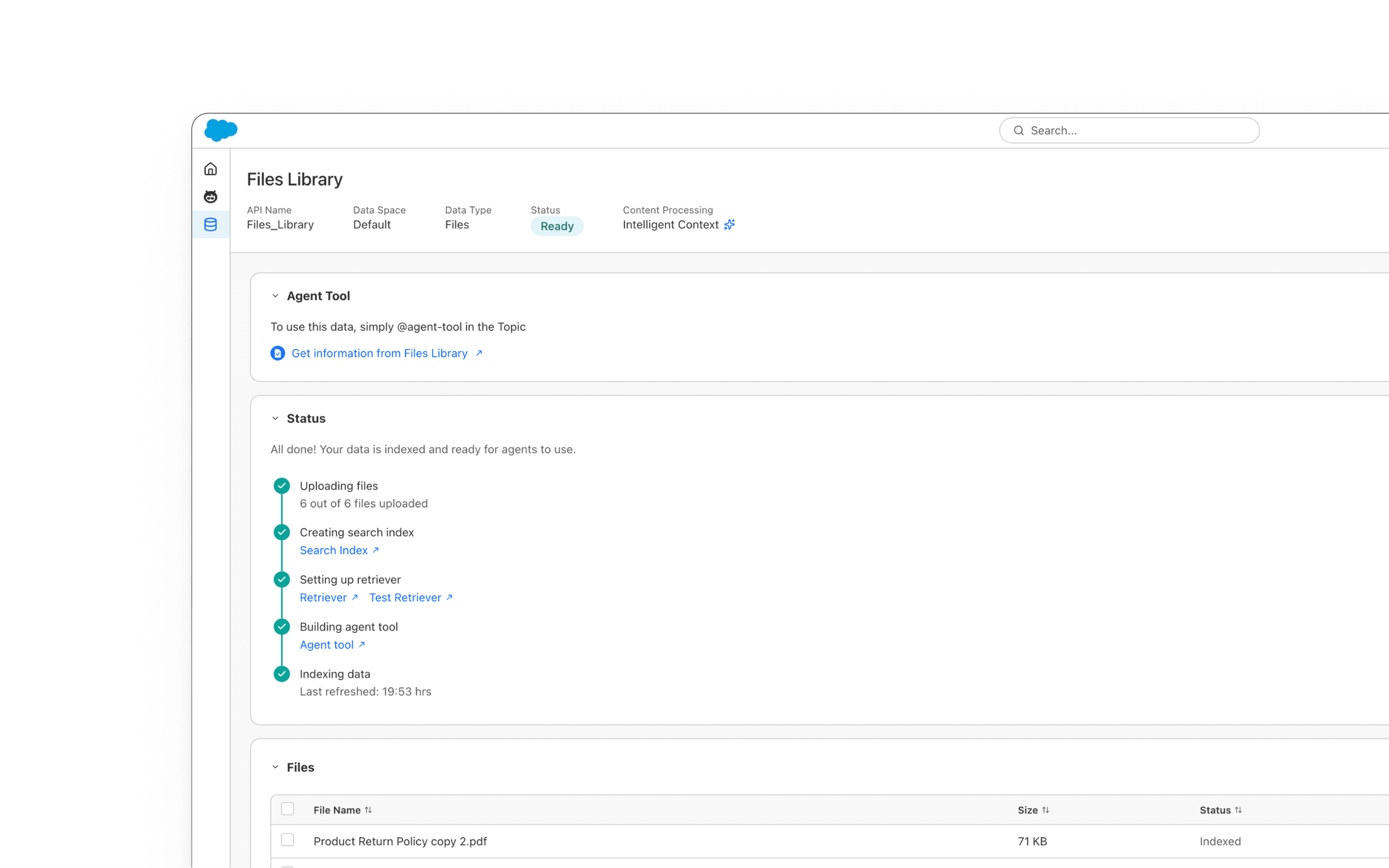Viewport: 1389px width, 868px height.
Task: Sort by Size using sort arrows
Action: click(1045, 810)
